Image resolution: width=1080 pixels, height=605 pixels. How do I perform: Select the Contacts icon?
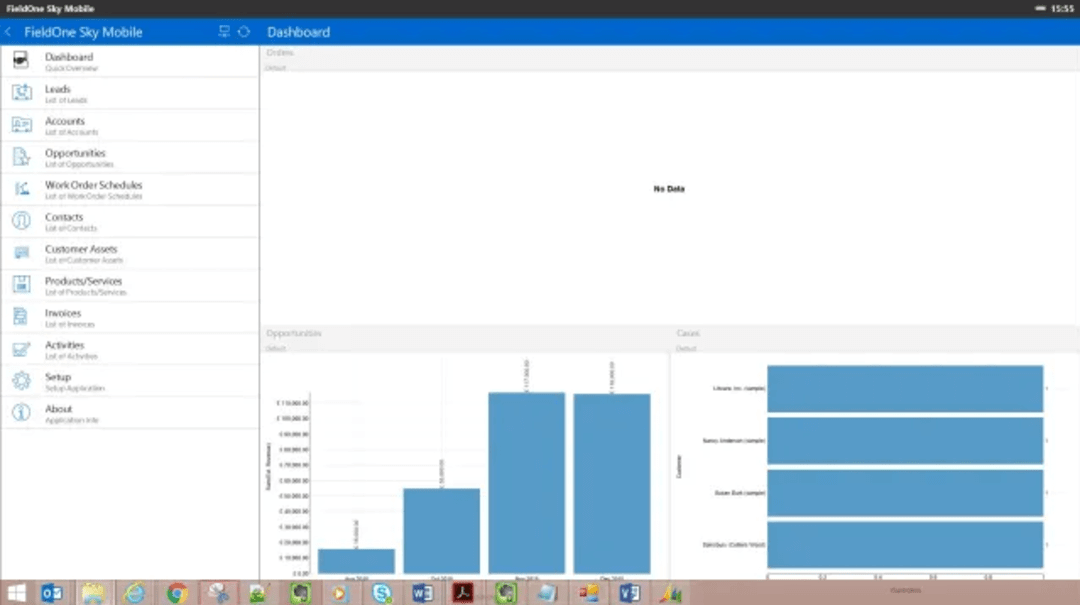(22, 221)
